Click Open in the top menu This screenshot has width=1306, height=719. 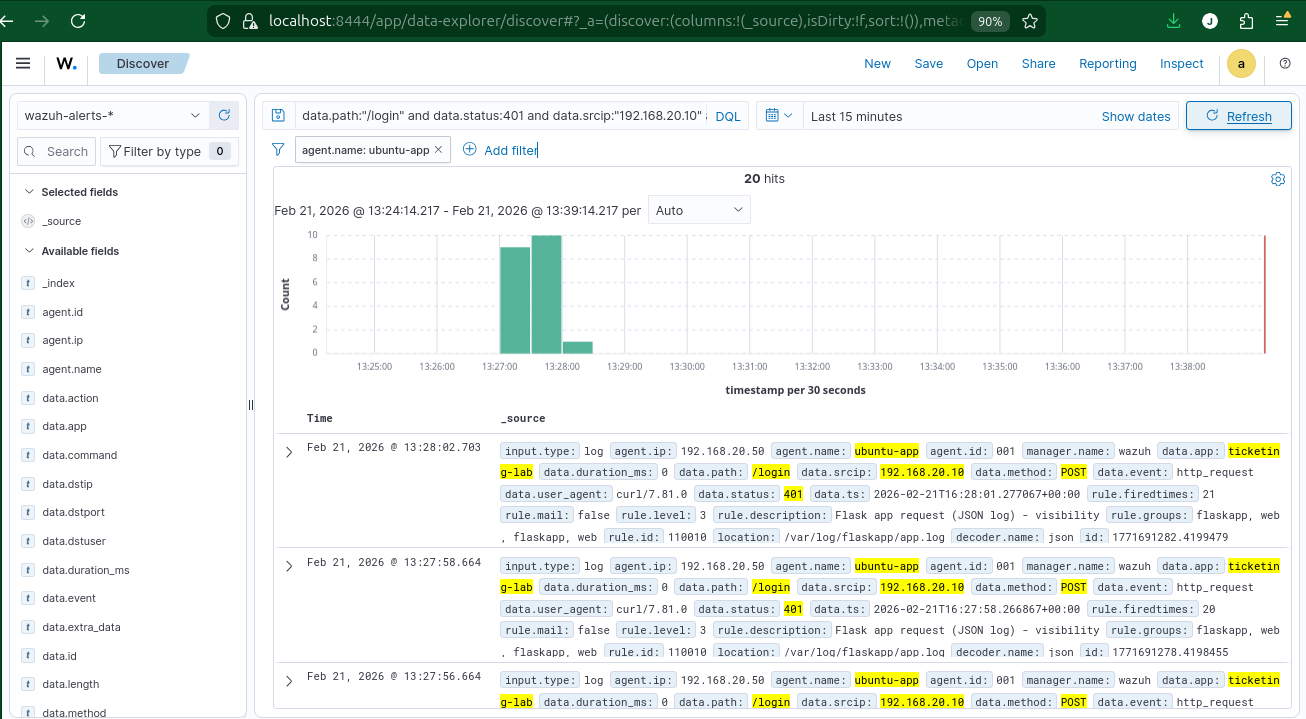coord(982,64)
